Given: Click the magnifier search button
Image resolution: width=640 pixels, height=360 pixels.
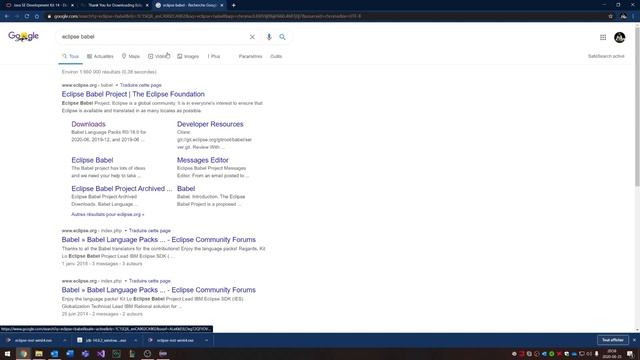Looking at the screenshot, I should click(x=282, y=37).
